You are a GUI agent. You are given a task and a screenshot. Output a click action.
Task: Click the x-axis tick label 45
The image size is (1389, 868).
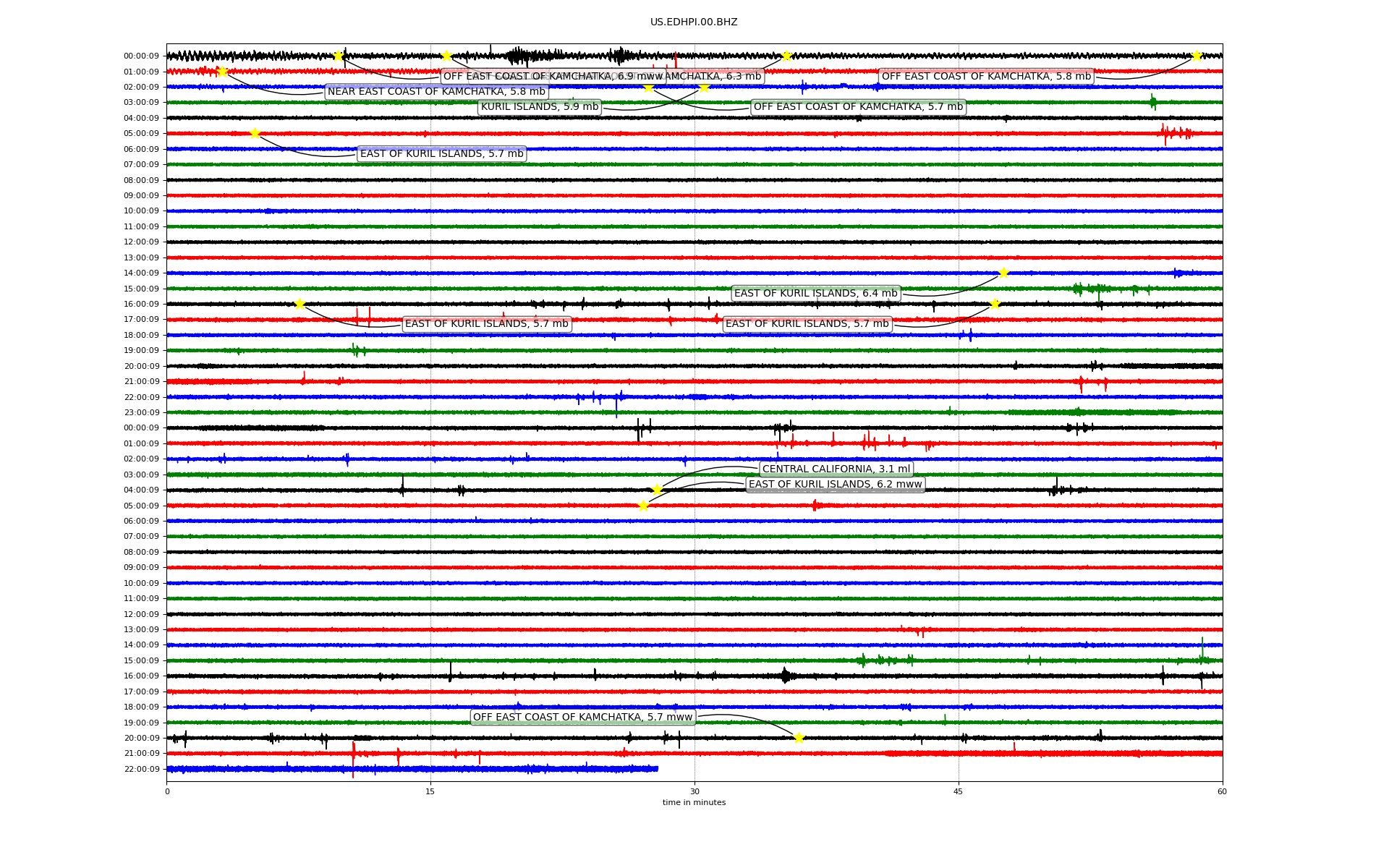[x=959, y=791]
